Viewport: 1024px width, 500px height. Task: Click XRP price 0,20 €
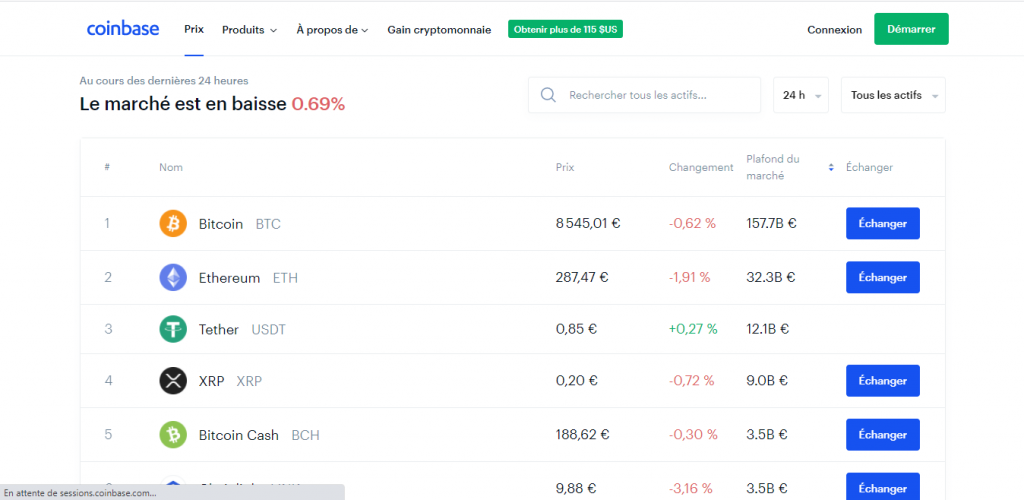point(576,381)
